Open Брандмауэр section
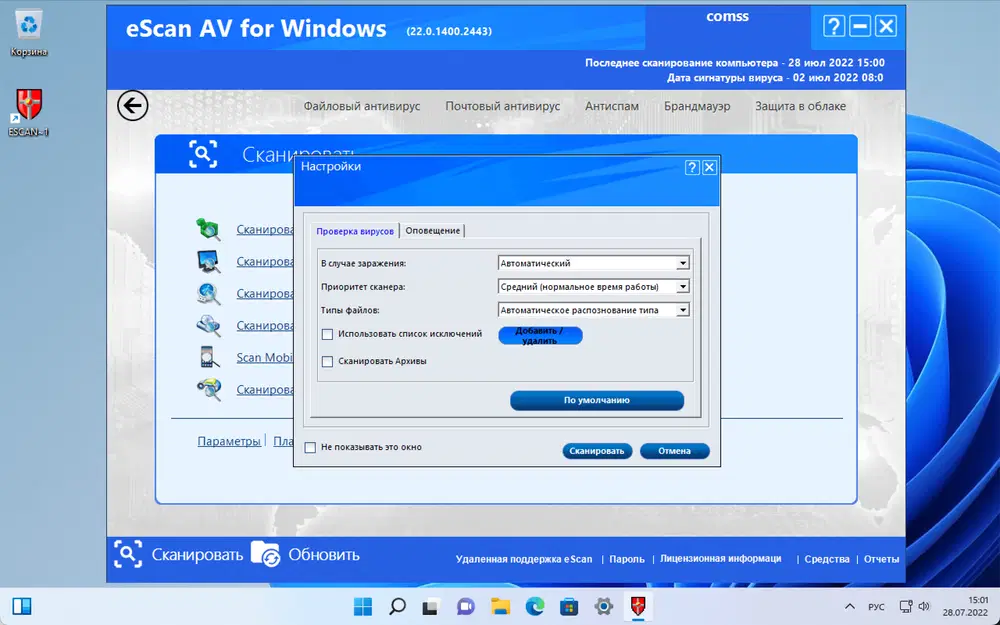The height and width of the screenshot is (625, 1000). pyautogui.click(x=697, y=107)
